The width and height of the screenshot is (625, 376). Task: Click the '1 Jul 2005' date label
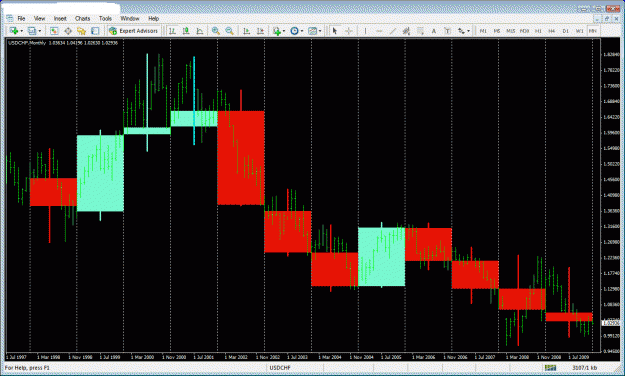(x=391, y=357)
